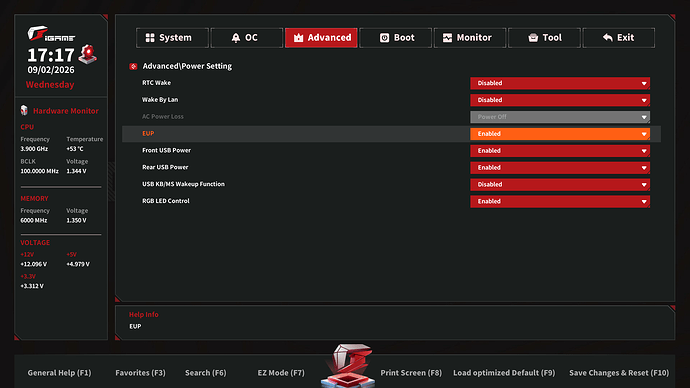Click the +53 °C temperature value
Screen dimensions: 690x388
pyautogui.click(x=75, y=149)
